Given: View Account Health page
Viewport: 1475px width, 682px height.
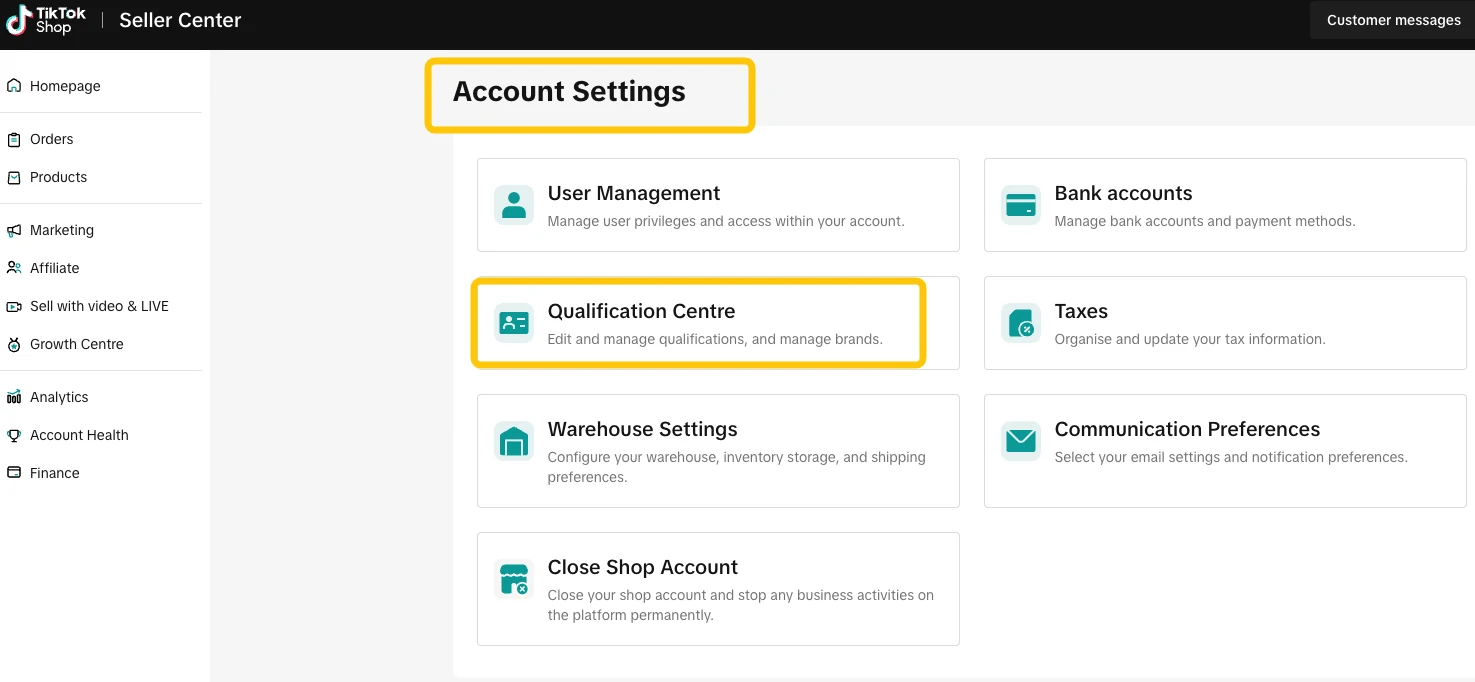Looking at the screenshot, I should (79, 435).
